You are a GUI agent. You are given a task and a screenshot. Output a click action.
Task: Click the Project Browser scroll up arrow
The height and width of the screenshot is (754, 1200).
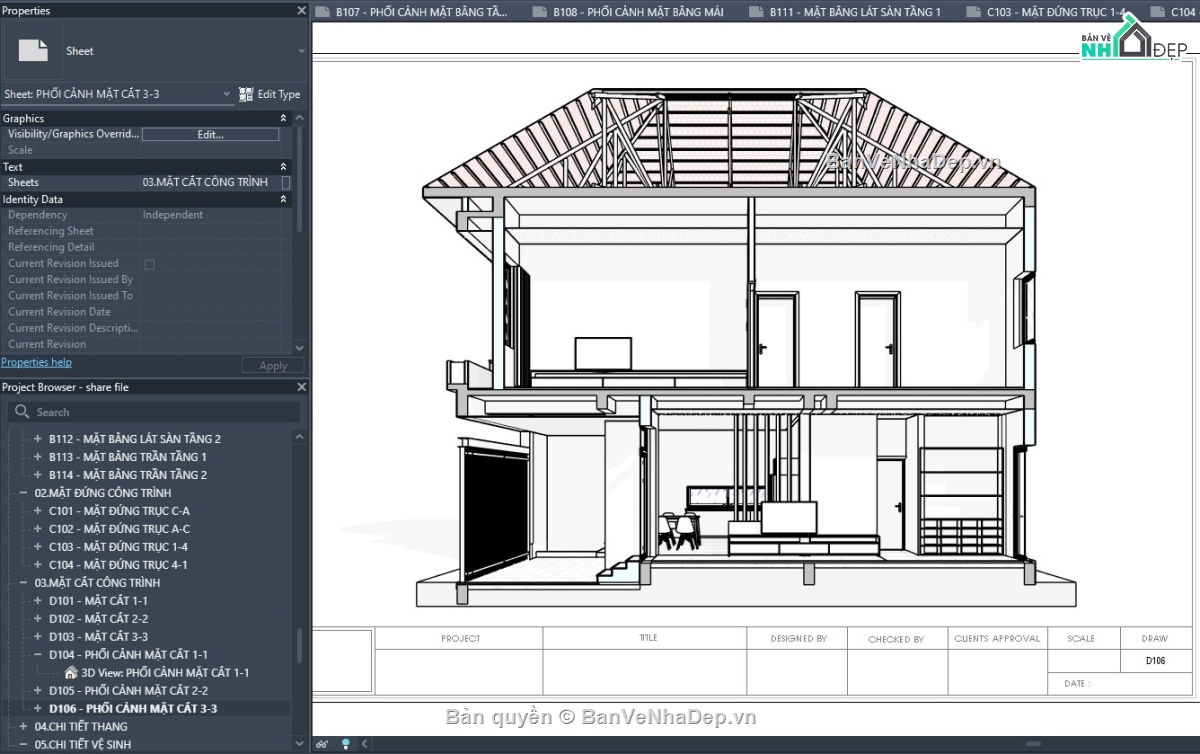pyautogui.click(x=301, y=438)
